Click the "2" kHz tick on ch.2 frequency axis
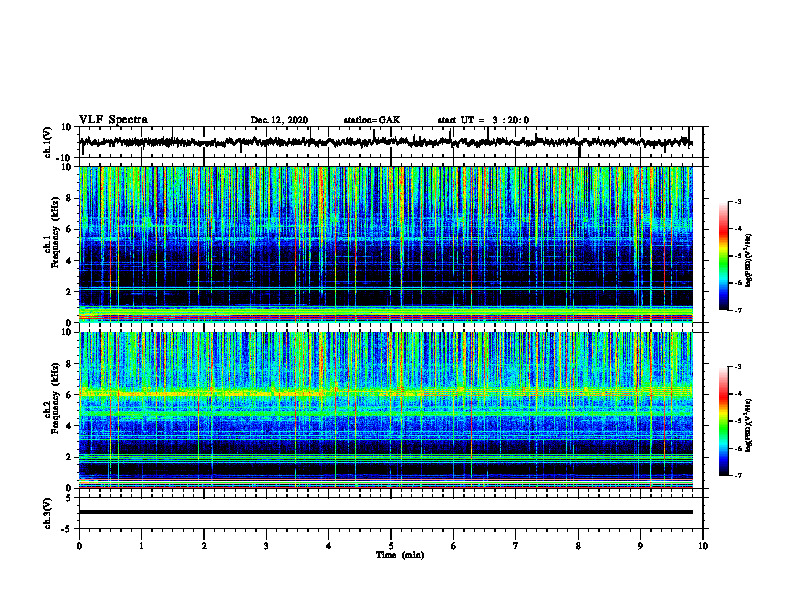792x612 pixels. point(69,457)
